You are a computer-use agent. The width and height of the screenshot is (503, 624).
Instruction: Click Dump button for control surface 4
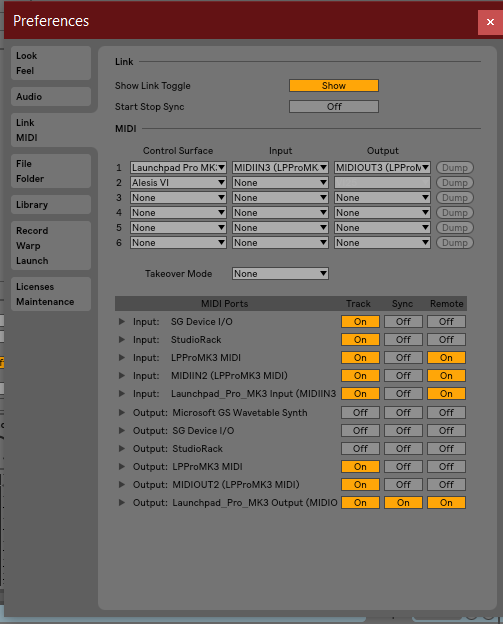coord(455,213)
